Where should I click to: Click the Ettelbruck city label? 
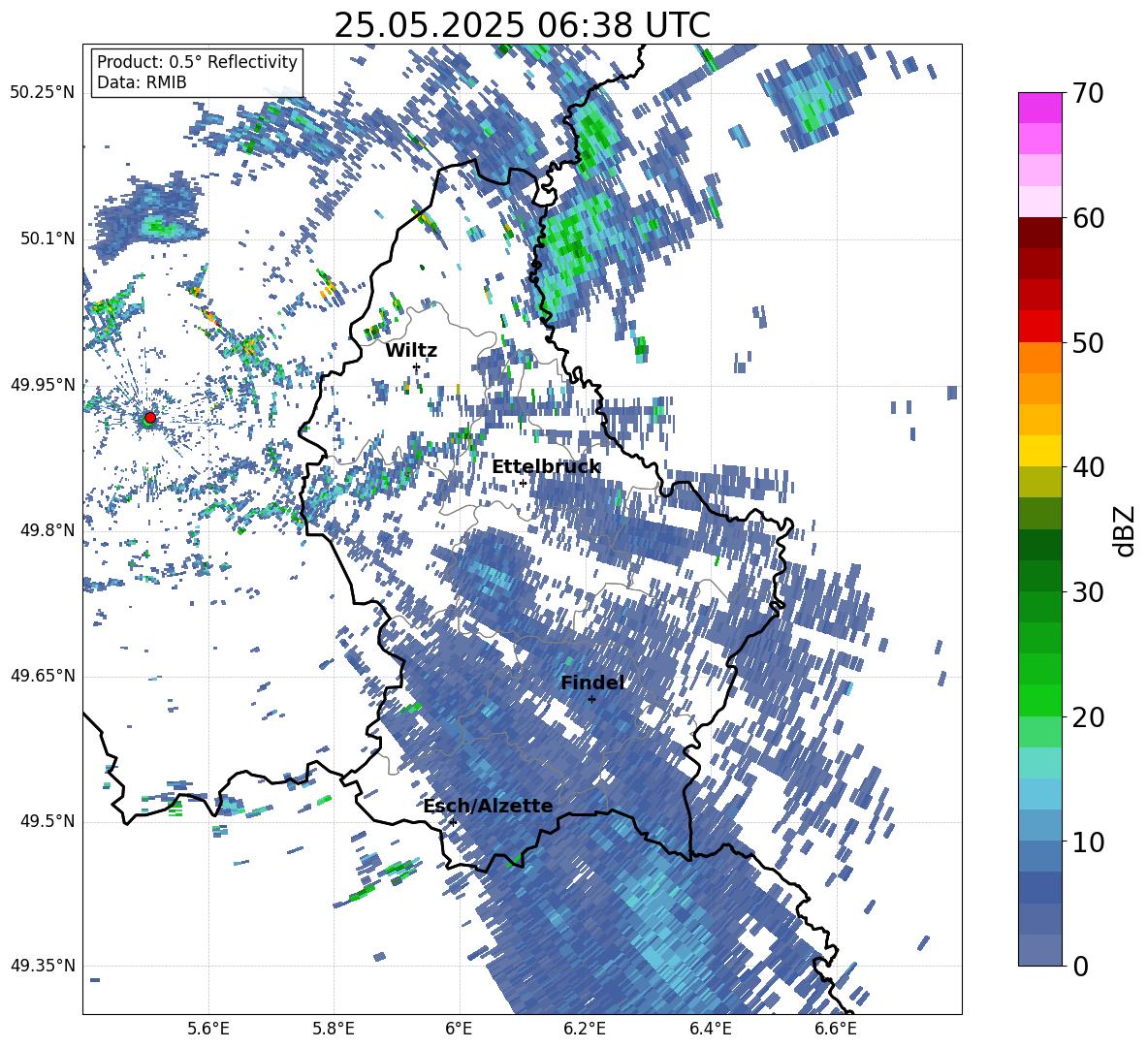(546, 467)
